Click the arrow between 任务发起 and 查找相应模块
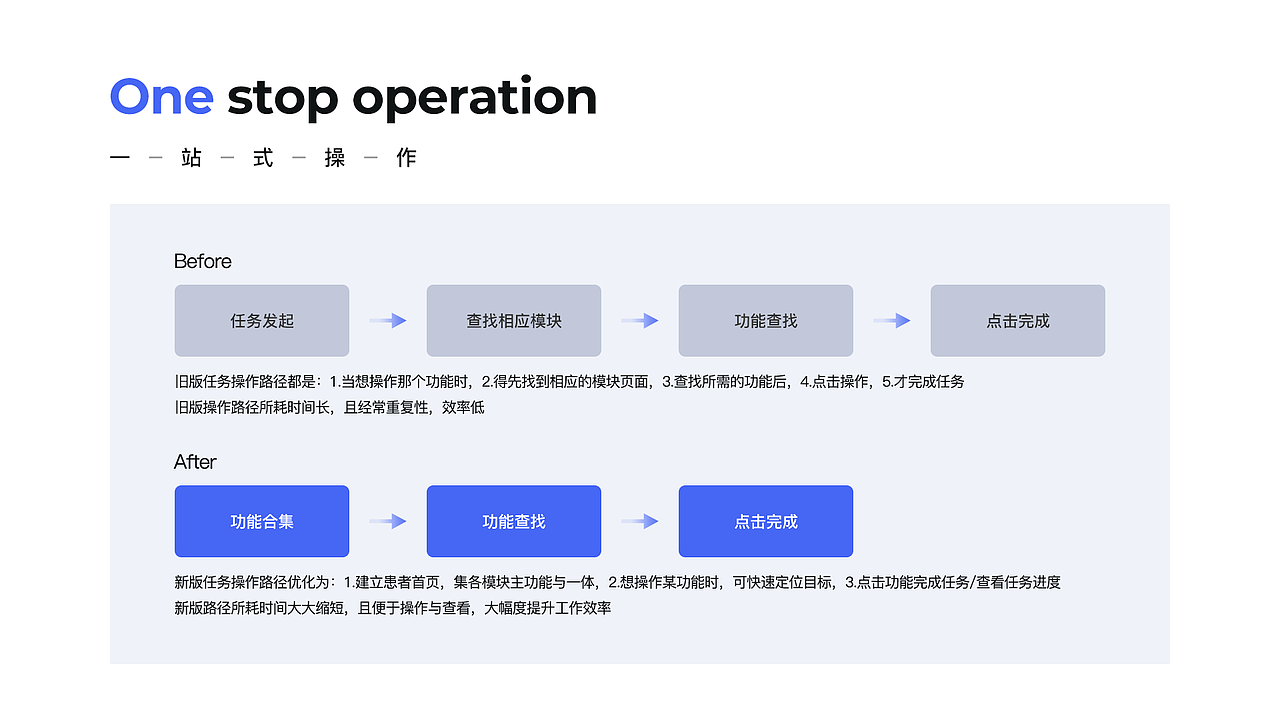 (388, 321)
